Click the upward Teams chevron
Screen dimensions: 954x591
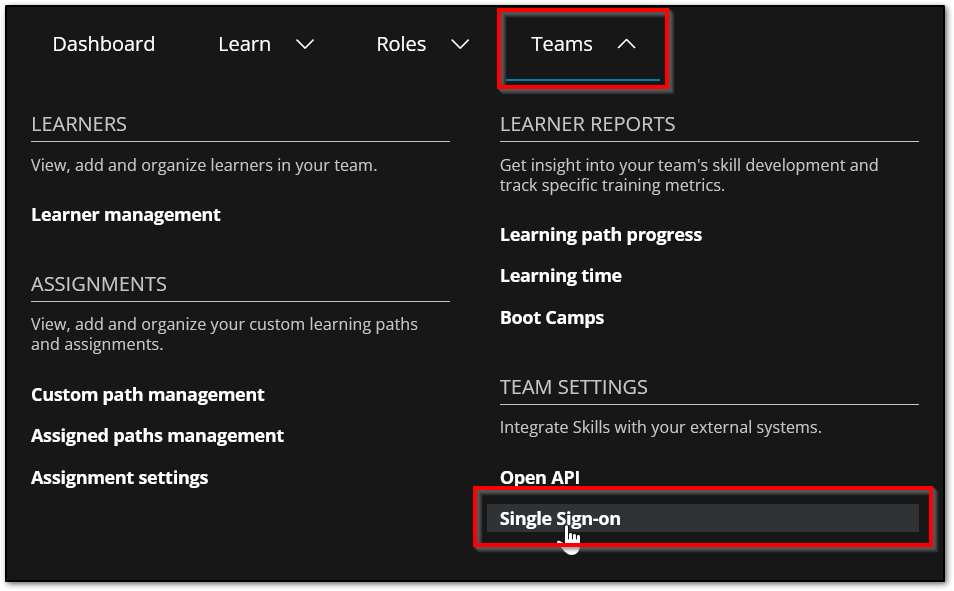(628, 44)
